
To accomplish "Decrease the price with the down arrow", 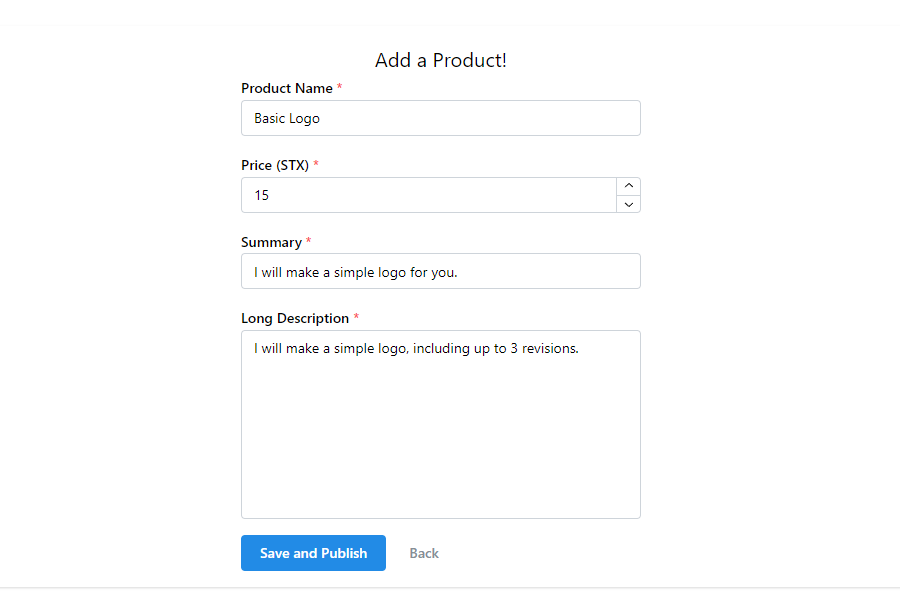I will tap(628, 204).
